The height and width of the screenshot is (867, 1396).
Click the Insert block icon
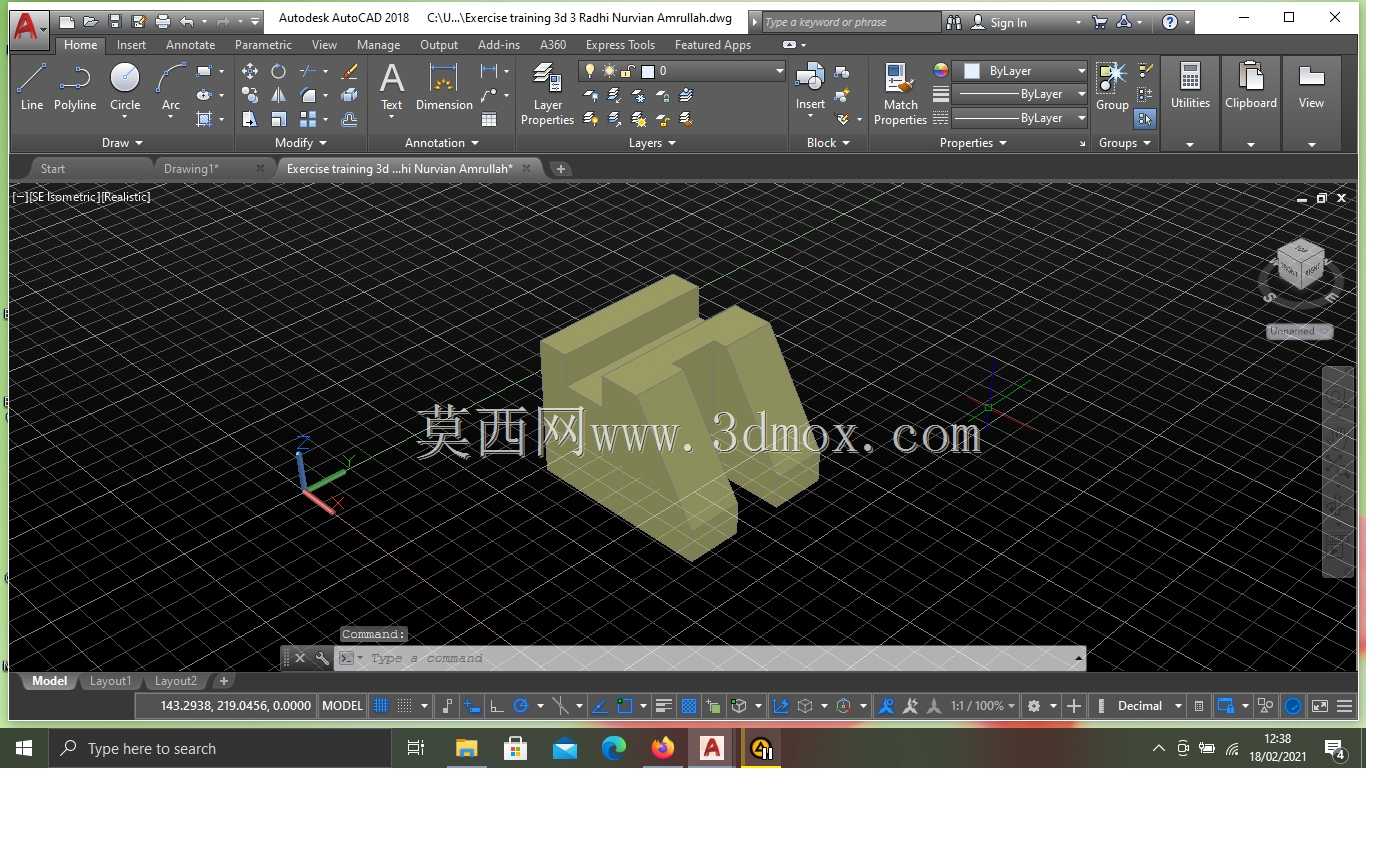click(810, 87)
